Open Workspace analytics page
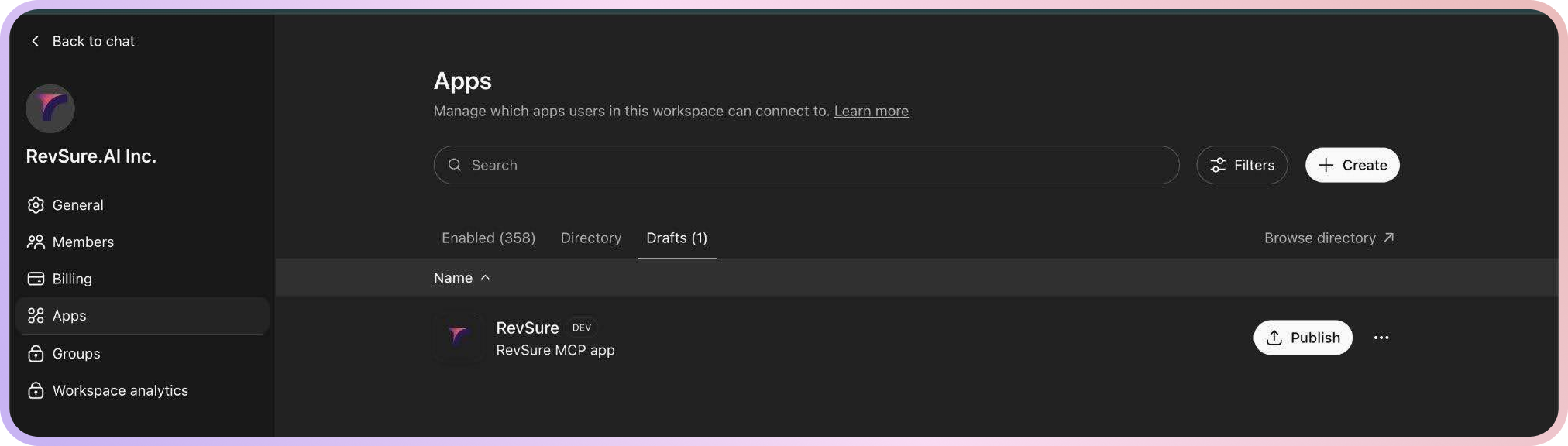This screenshot has width=1568, height=446. click(143, 390)
